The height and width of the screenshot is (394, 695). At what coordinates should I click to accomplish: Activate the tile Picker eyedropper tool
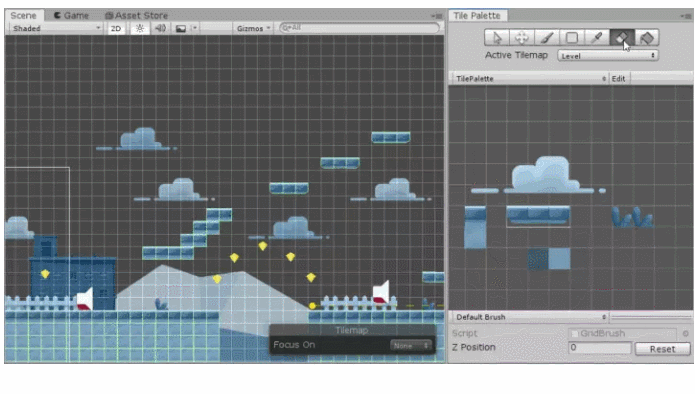coord(597,38)
